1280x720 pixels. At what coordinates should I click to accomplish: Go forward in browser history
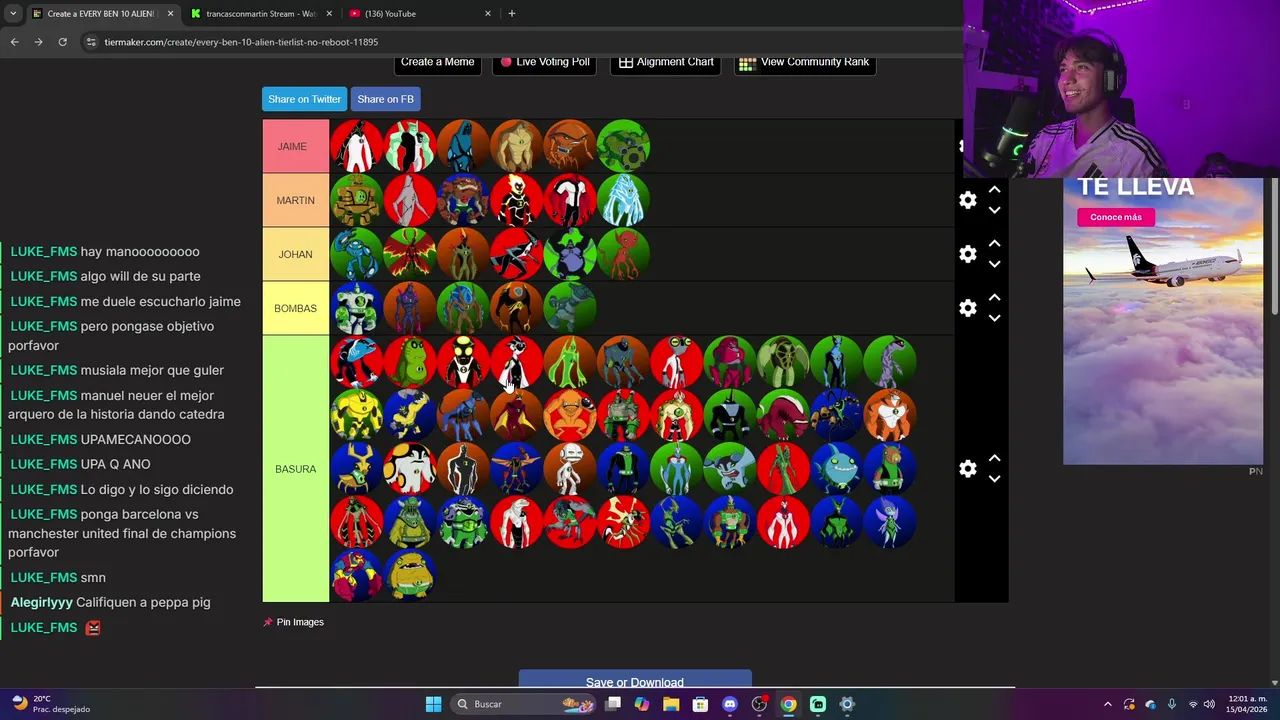tap(38, 42)
